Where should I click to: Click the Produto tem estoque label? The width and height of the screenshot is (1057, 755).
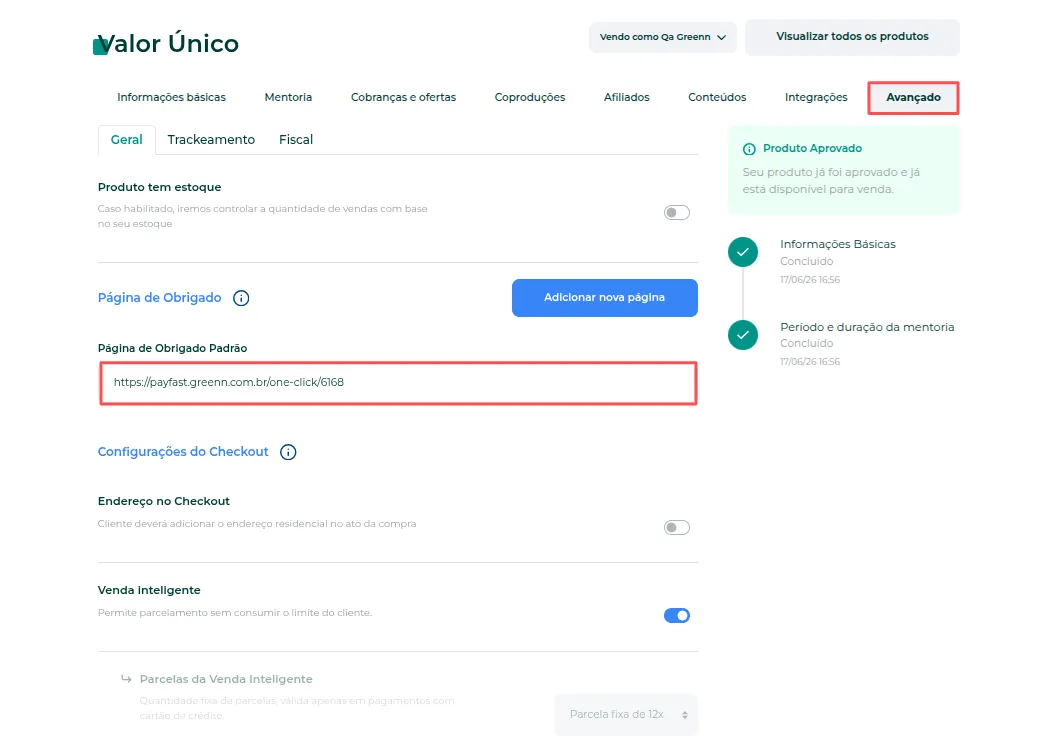pyautogui.click(x=159, y=187)
